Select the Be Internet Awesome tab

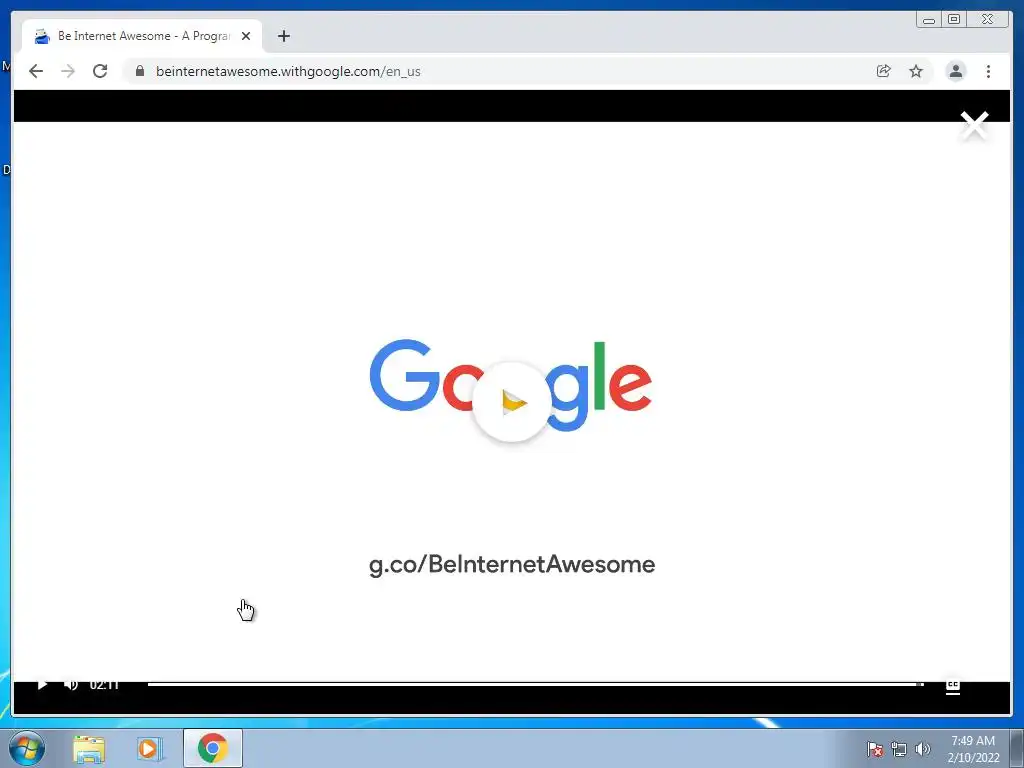142,36
